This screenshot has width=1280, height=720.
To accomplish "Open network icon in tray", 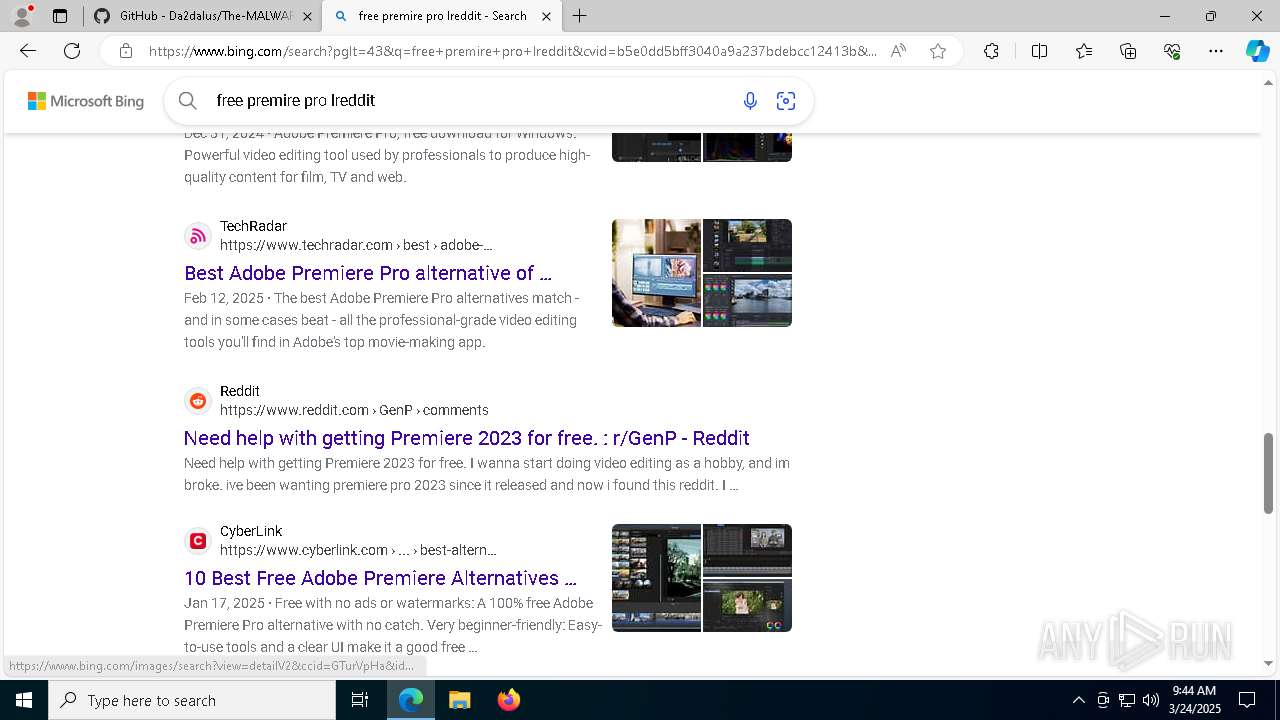I will click(1127, 700).
